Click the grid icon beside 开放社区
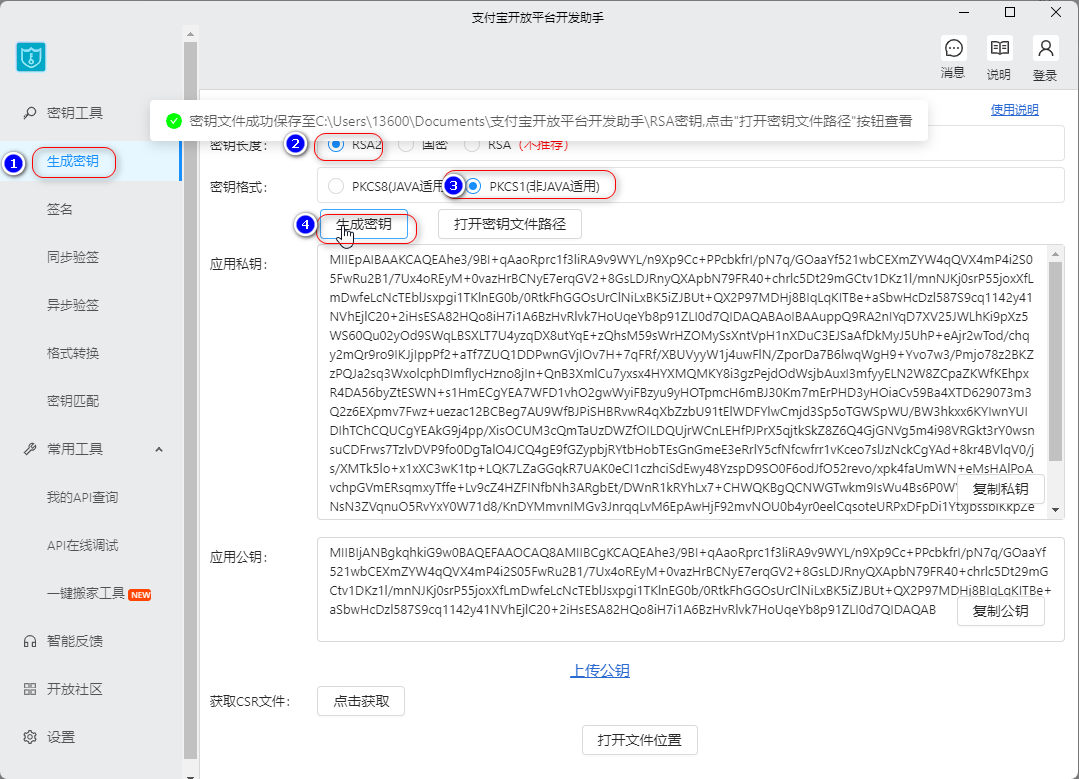This screenshot has height=779, width=1079. point(30,689)
